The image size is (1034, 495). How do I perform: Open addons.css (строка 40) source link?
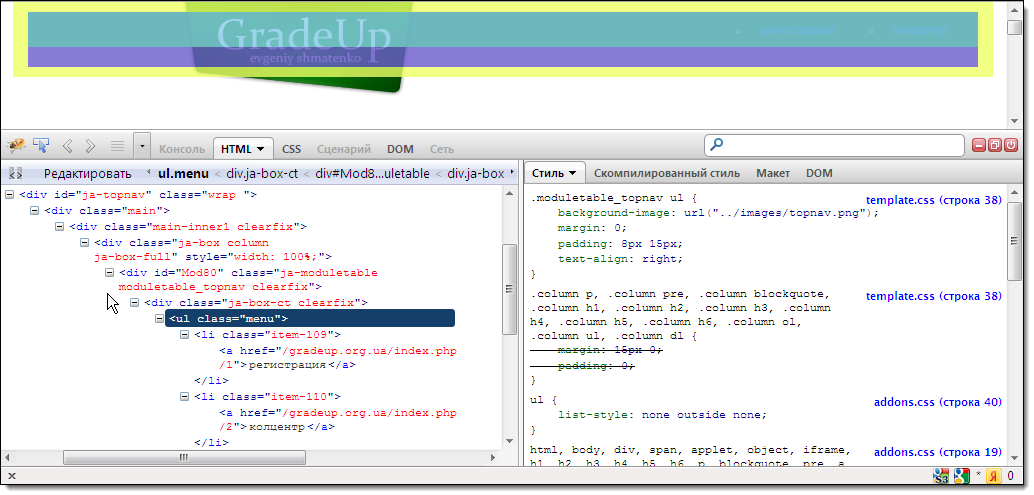tap(937, 402)
